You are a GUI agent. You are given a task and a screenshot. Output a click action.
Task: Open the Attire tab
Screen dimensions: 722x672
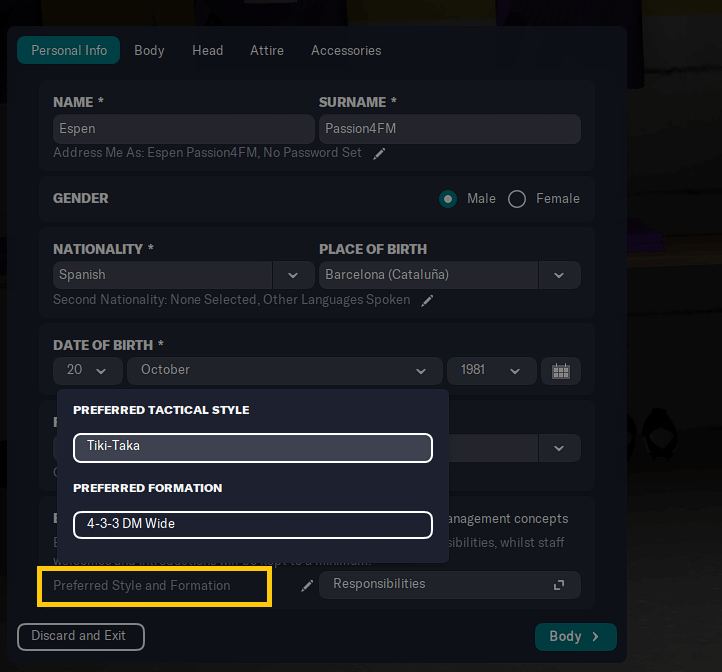(267, 50)
